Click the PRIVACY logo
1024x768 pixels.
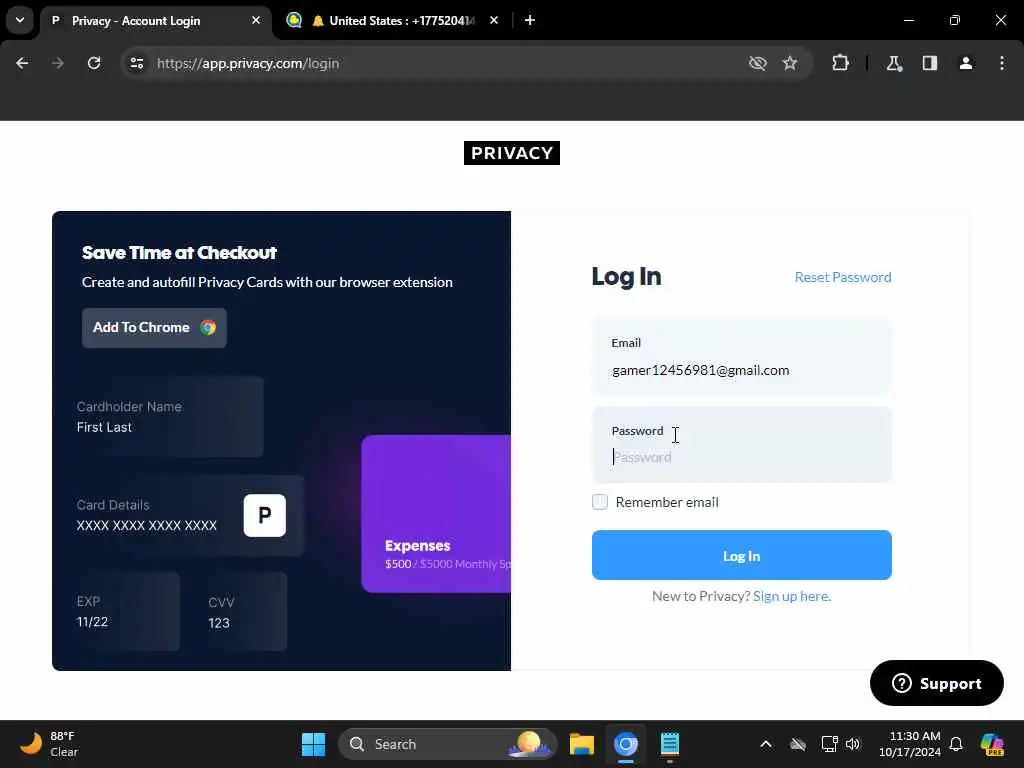tap(512, 153)
